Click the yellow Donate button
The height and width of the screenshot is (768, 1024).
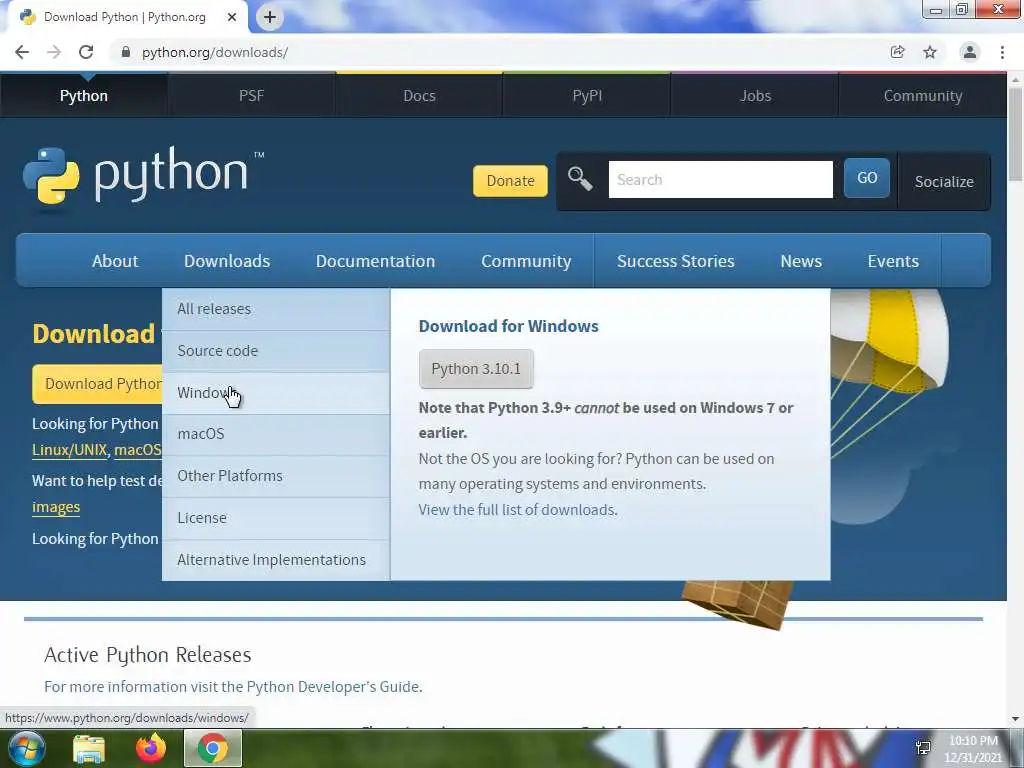[x=510, y=181]
